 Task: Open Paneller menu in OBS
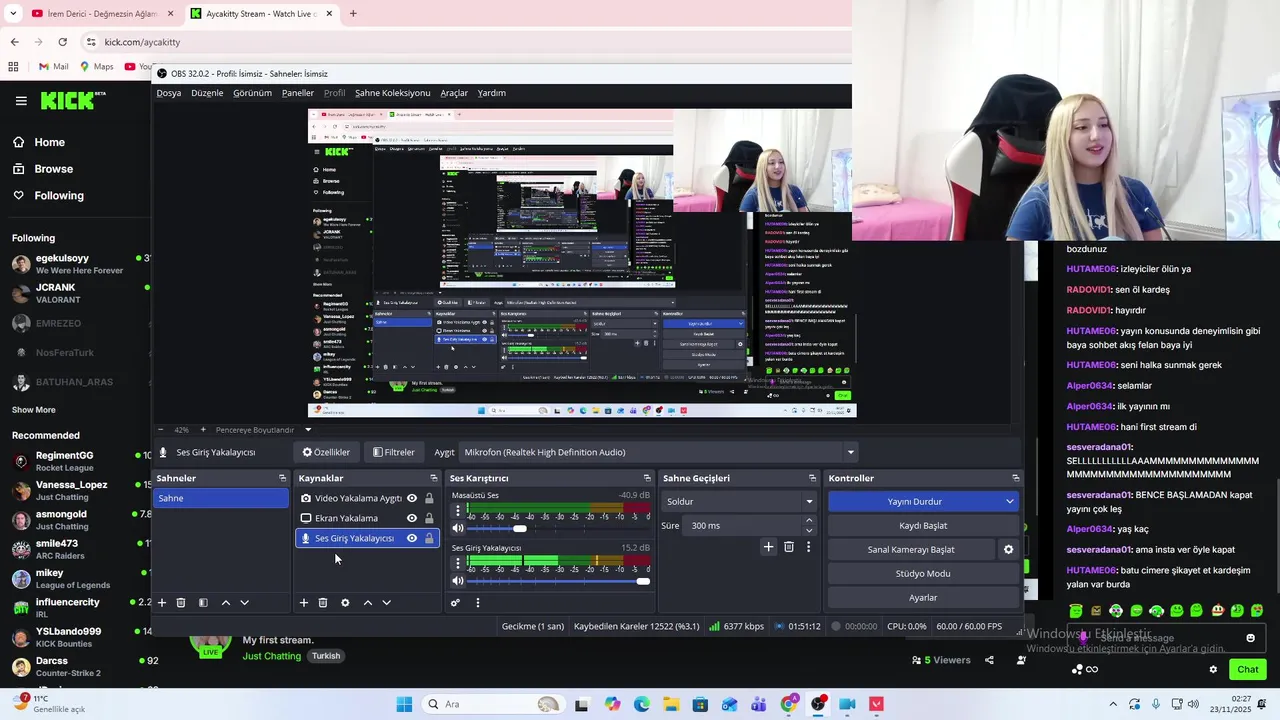298,93
